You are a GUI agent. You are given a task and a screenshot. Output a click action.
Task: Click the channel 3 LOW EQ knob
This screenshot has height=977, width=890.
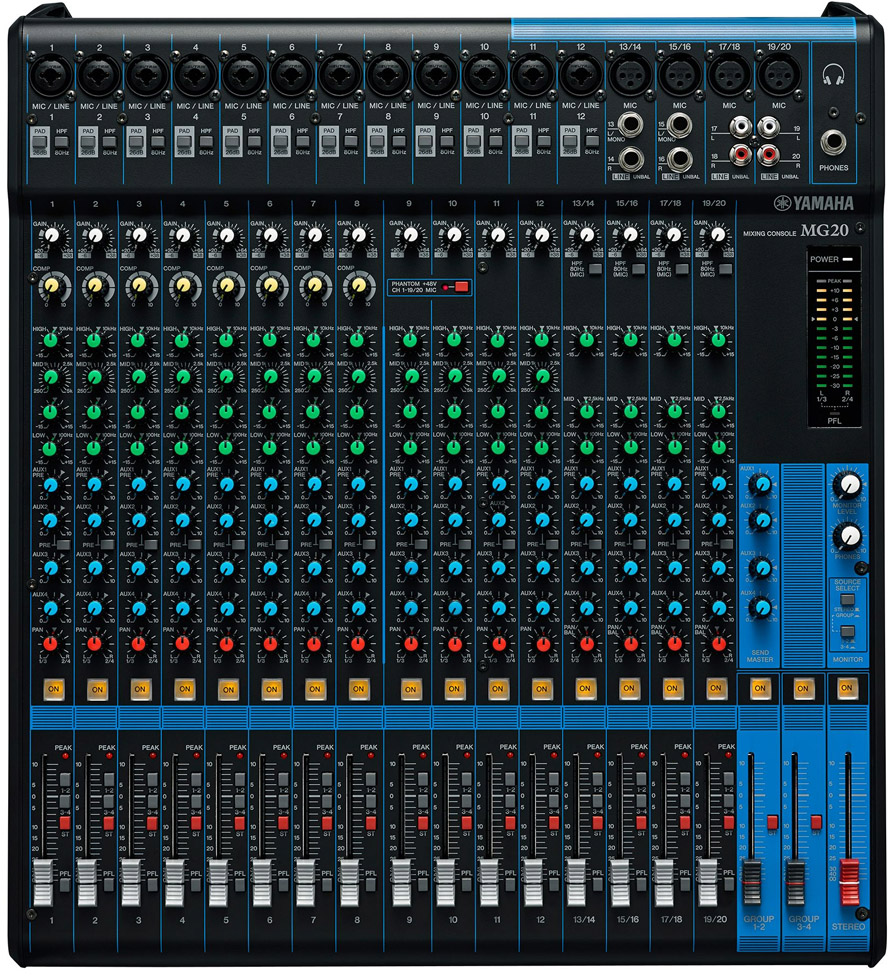[138, 448]
